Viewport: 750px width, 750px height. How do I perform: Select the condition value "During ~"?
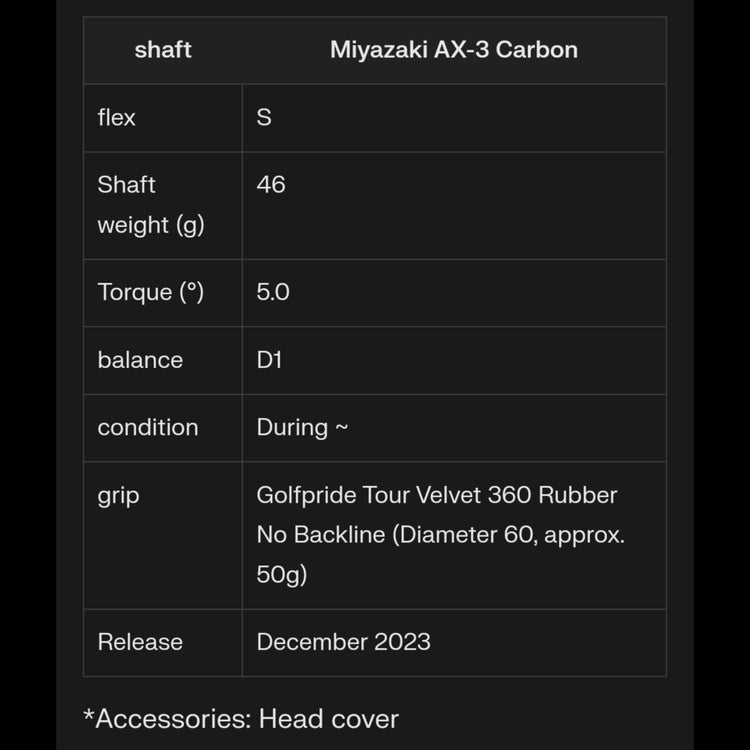302,428
